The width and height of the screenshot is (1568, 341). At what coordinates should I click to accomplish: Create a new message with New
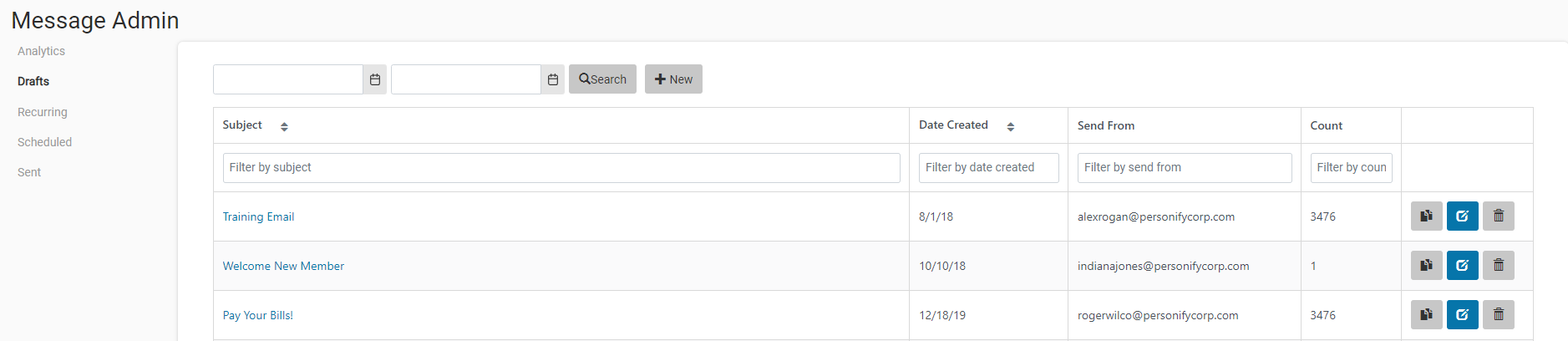pyautogui.click(x=673, y=79)
